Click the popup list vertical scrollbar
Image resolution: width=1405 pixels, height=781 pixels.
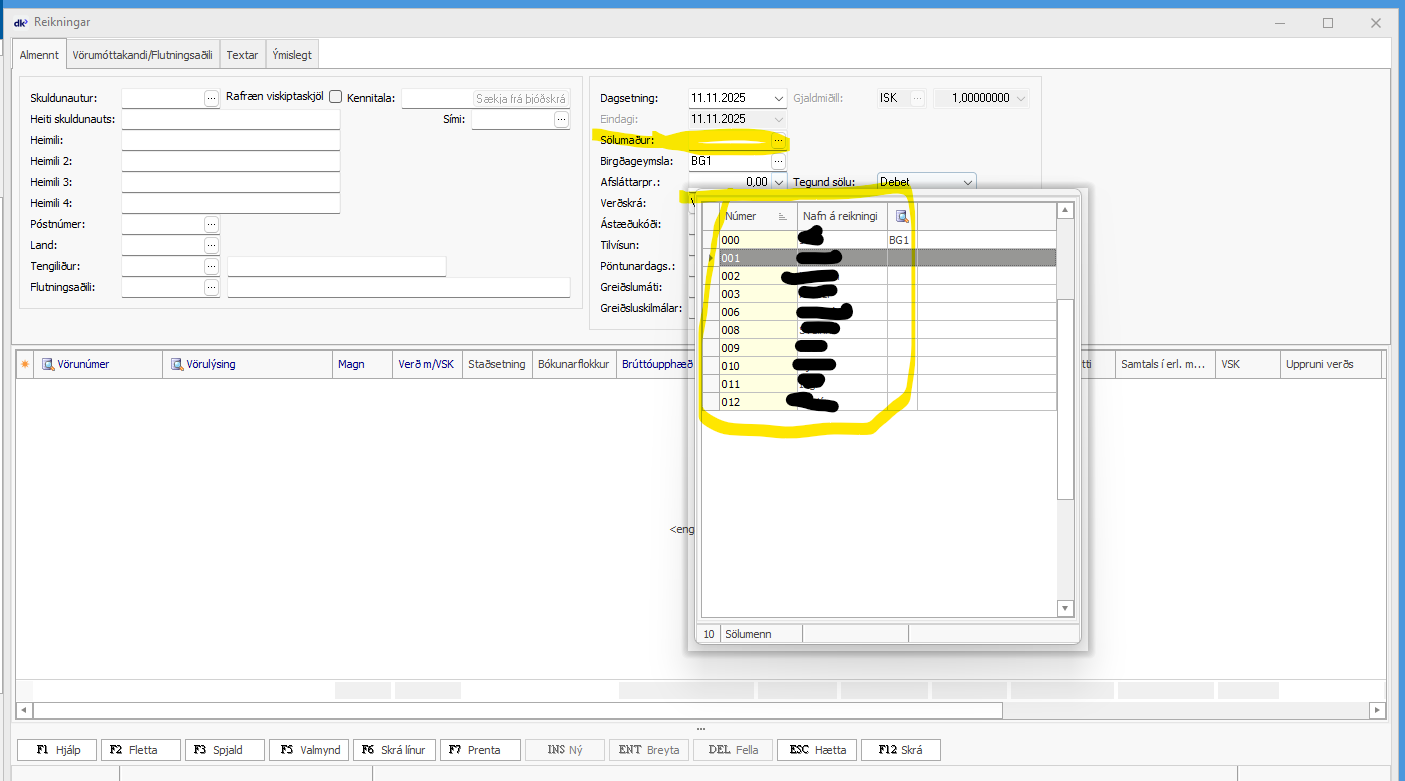[1065, 400]
